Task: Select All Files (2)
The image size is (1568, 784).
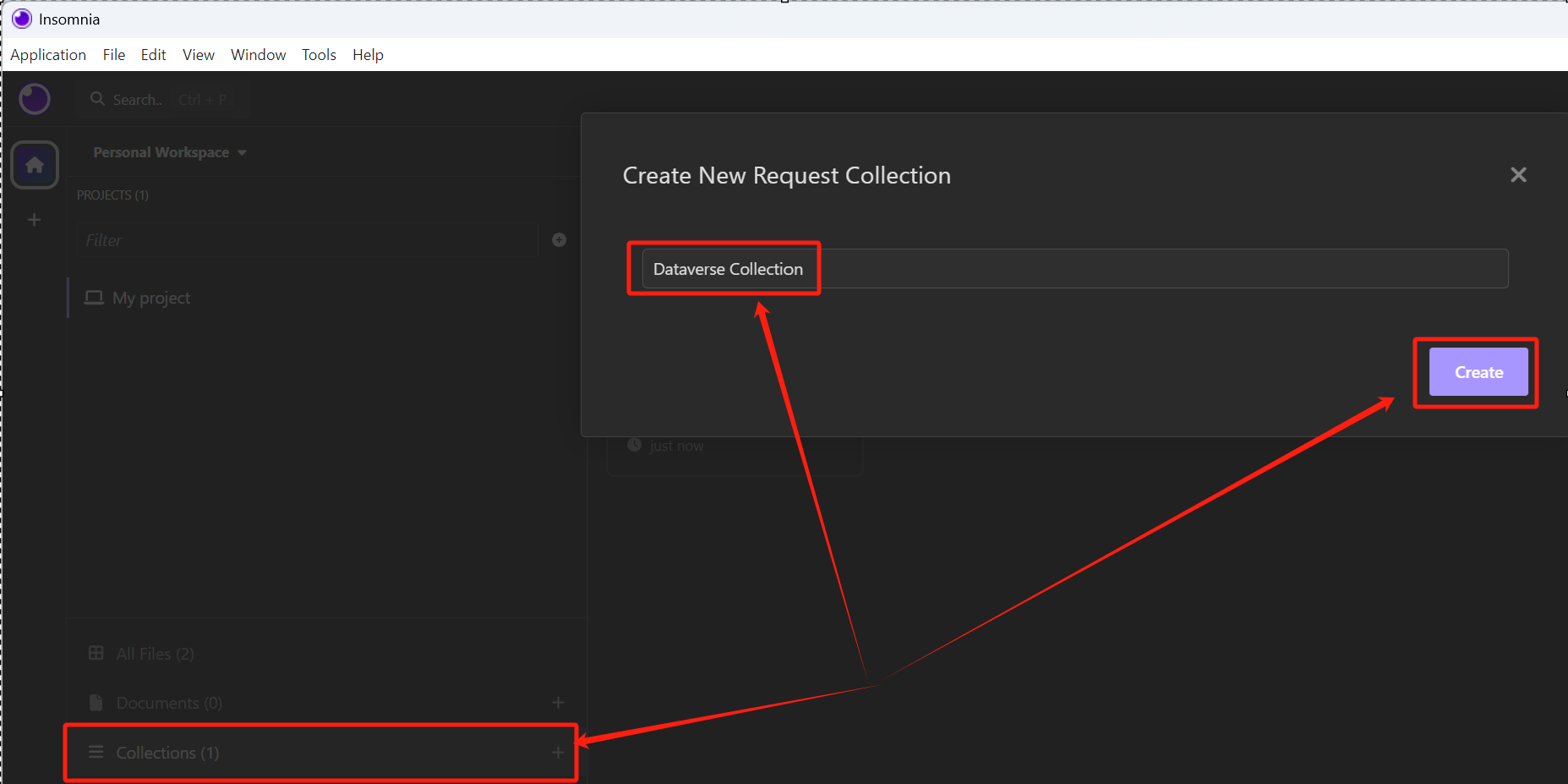Action: click(326, 654)
